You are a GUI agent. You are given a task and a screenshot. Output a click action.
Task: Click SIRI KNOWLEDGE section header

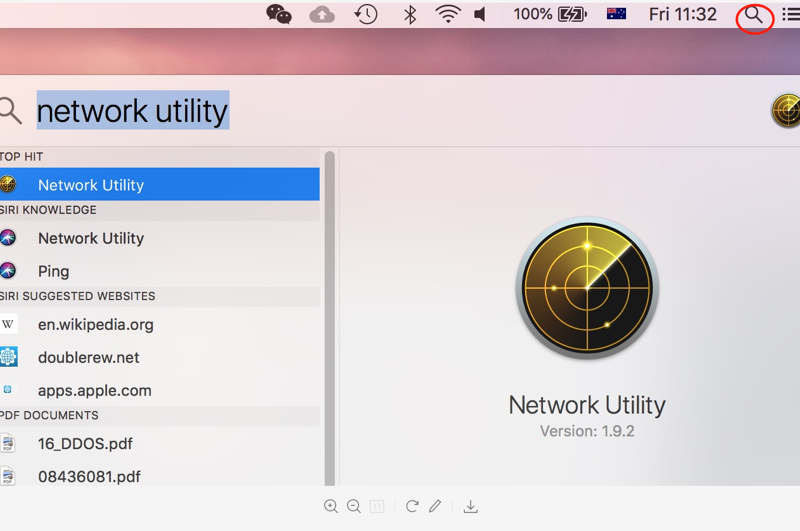48,210
